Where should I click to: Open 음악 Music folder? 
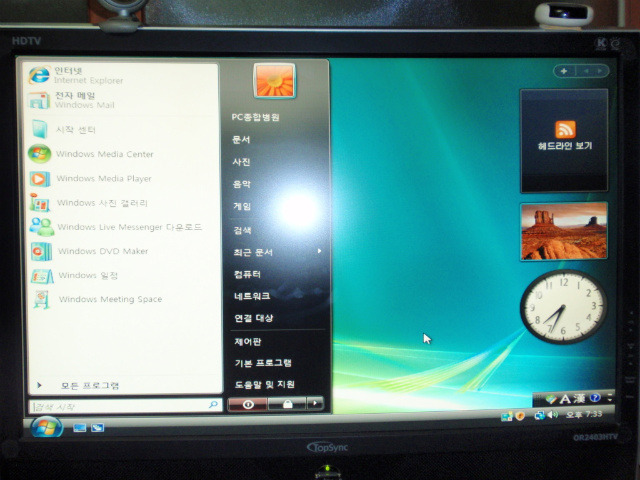[241, 184]
